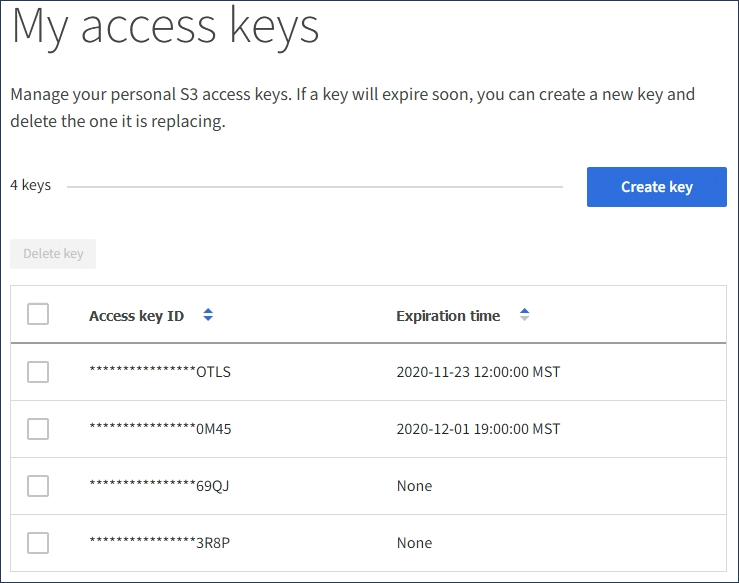Click the access key ID ending 3R8P
739x583 pixels.
coord(160,544)
